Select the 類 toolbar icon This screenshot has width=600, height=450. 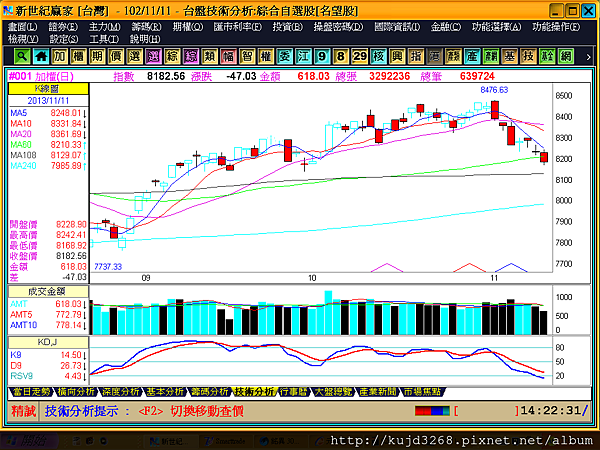(209, 57)
